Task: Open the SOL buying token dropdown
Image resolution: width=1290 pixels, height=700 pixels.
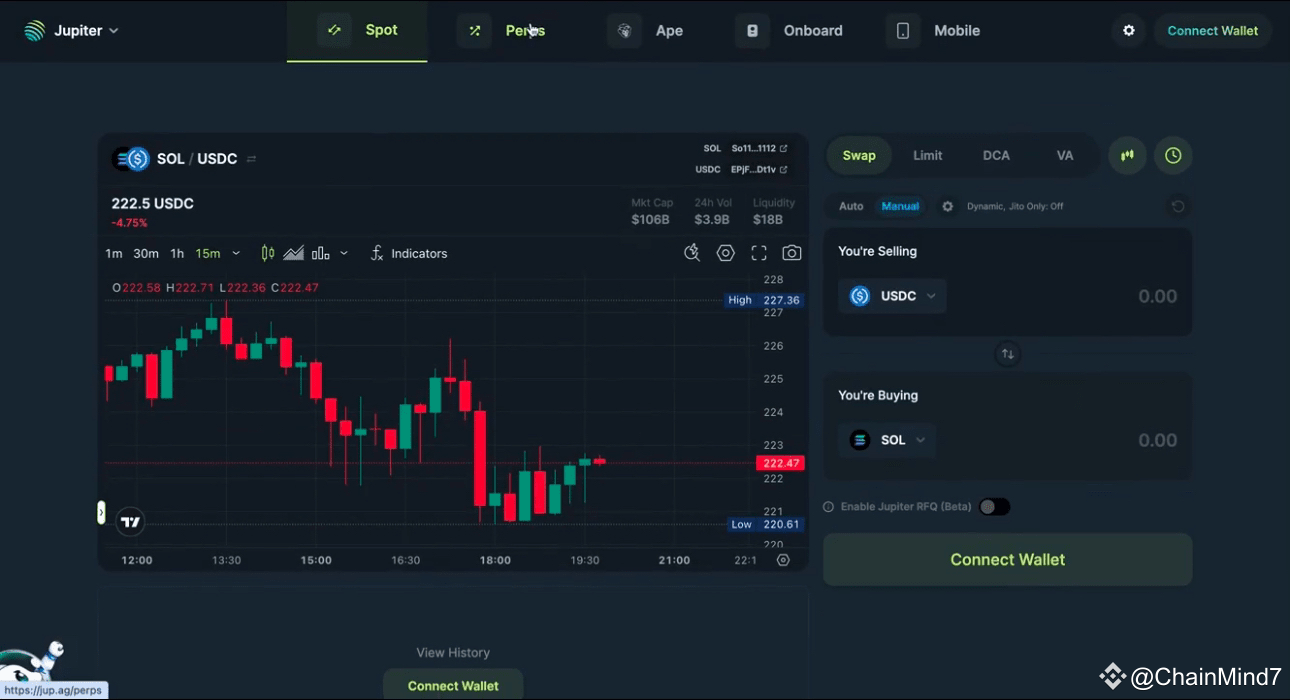Action: pos(888,440)
